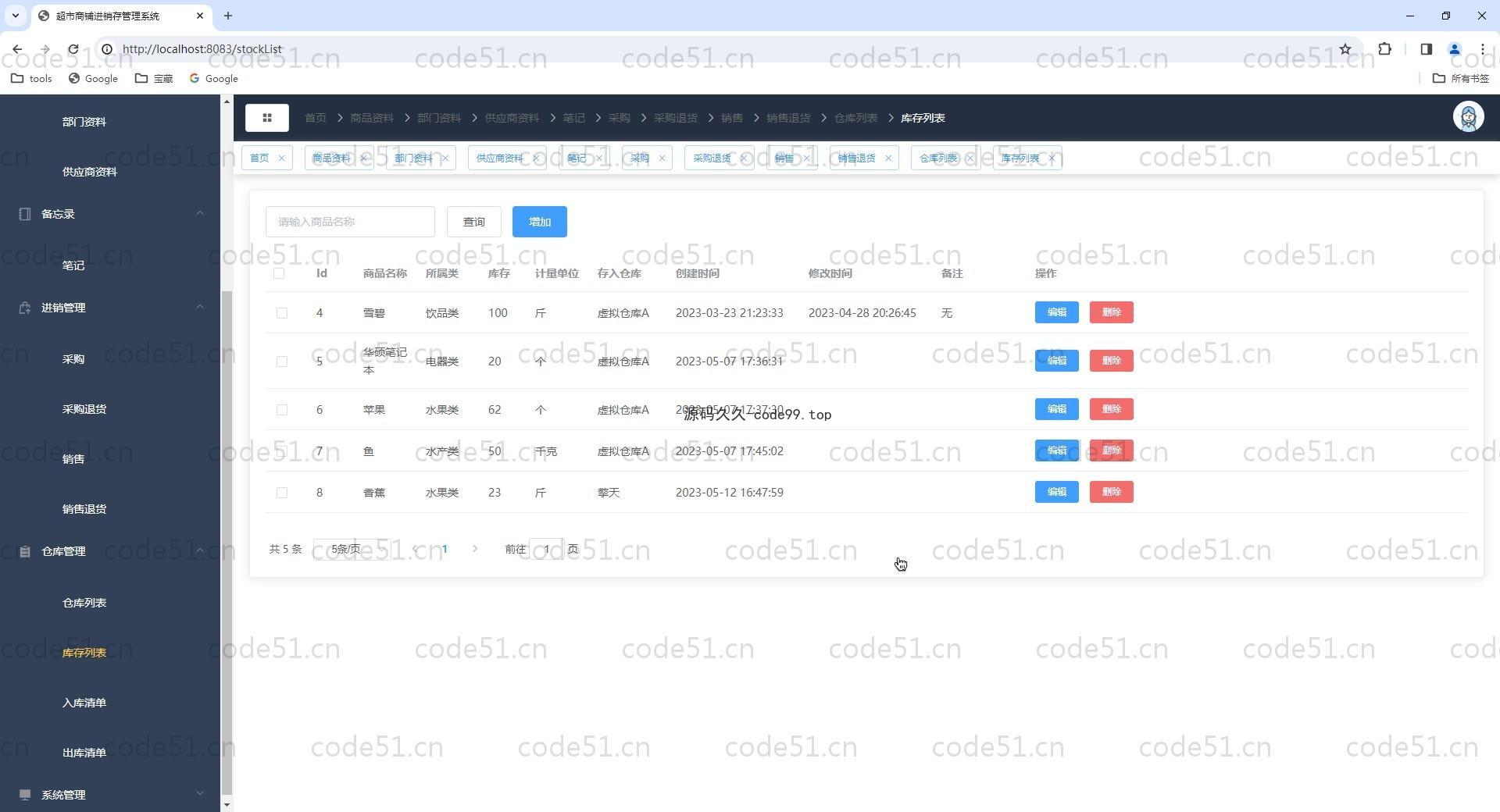The height and width of the screenshot is (812, 1500).
Task: Open a new browser tab
Action: [228, 16]
